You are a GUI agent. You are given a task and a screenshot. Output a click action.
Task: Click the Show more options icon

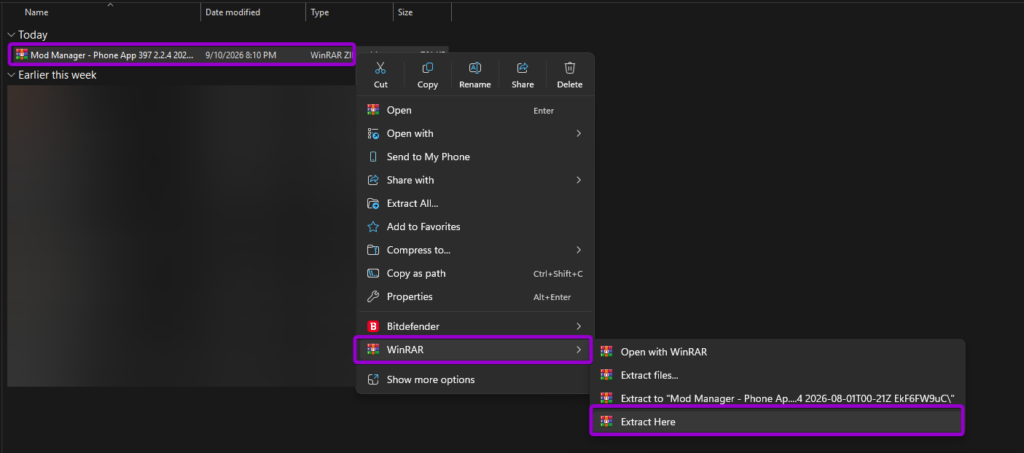pos(374,379)
